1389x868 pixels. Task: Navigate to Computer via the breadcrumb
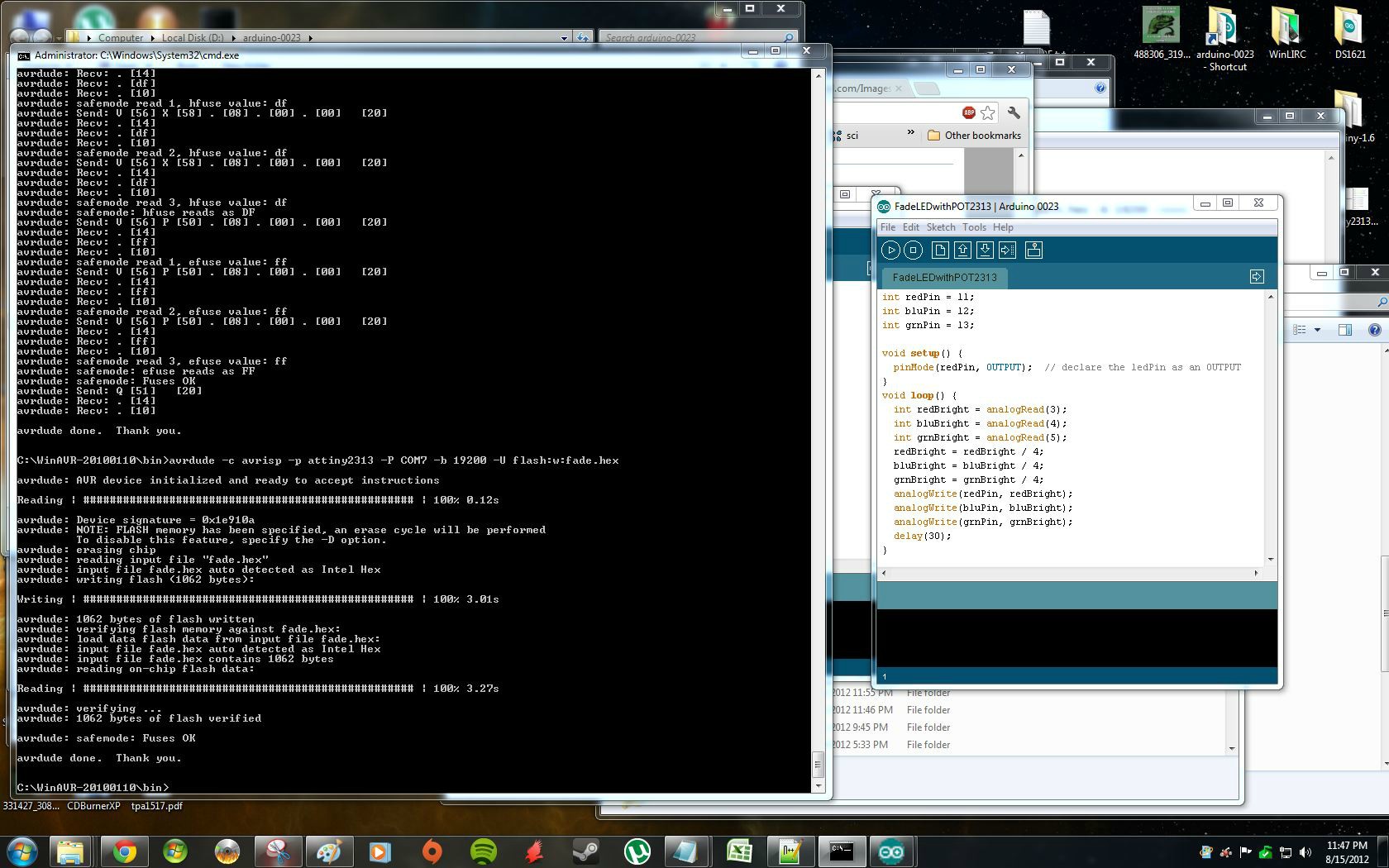coord(121,37)
